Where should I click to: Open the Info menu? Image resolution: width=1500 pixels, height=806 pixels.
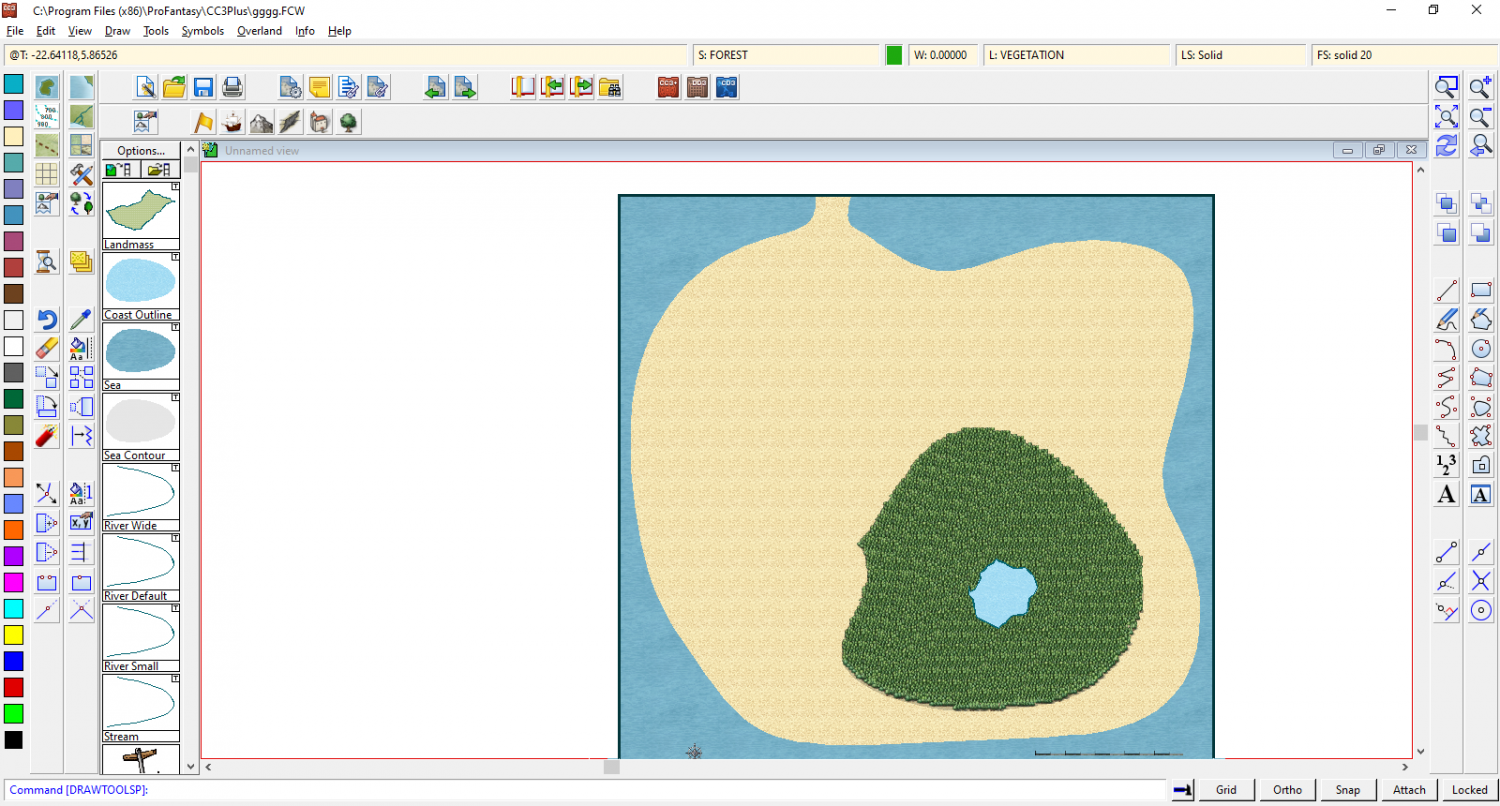tap(305, 31)
